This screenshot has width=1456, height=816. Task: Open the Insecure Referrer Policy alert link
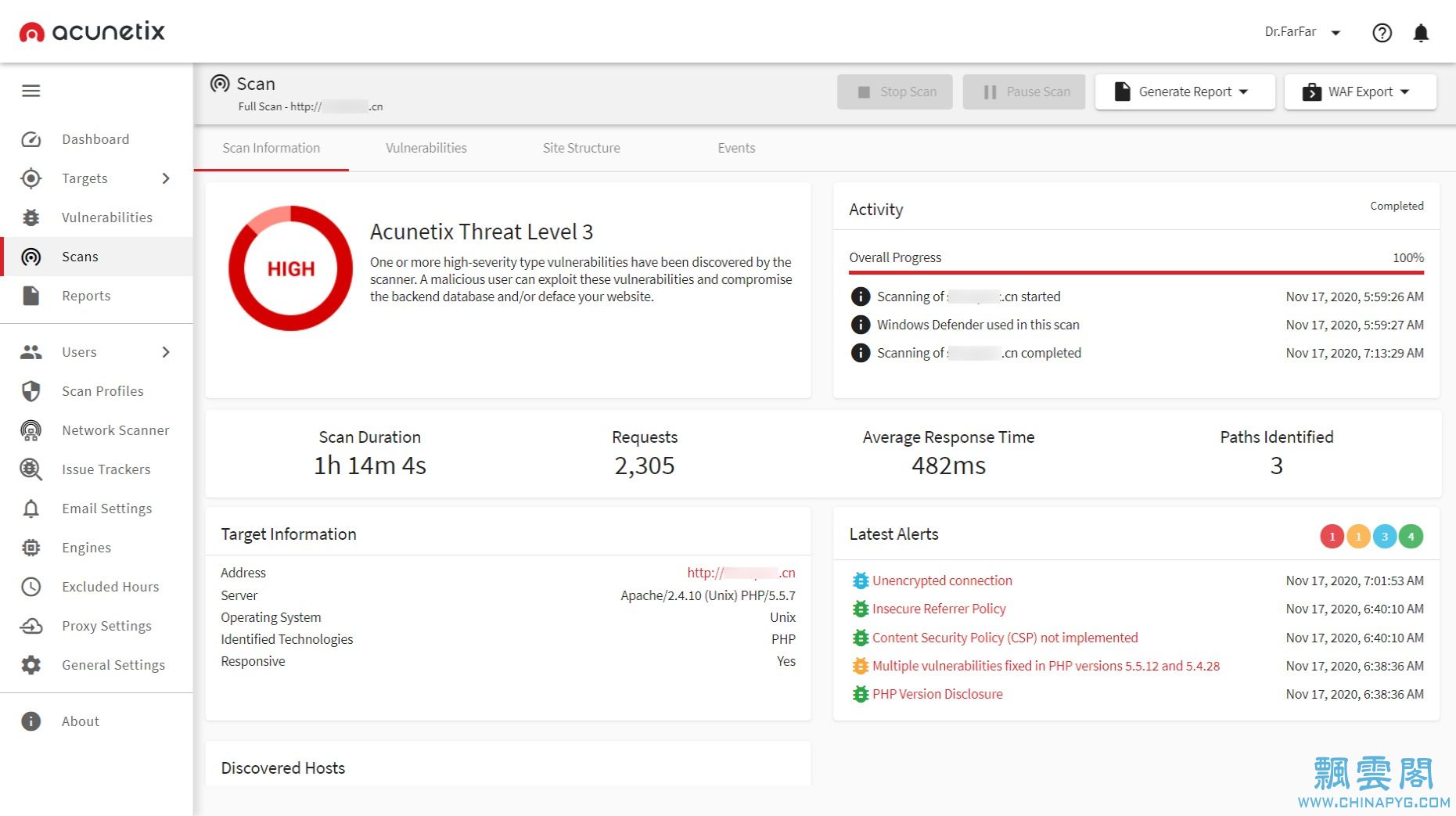[x=939, y=609]
